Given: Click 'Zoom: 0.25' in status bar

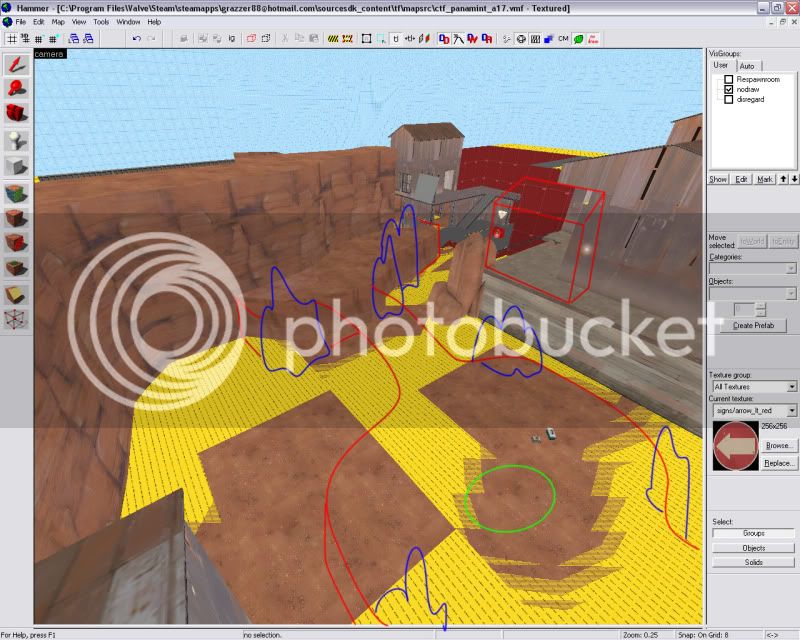Looking at the screenshot, I should (640, 635).
